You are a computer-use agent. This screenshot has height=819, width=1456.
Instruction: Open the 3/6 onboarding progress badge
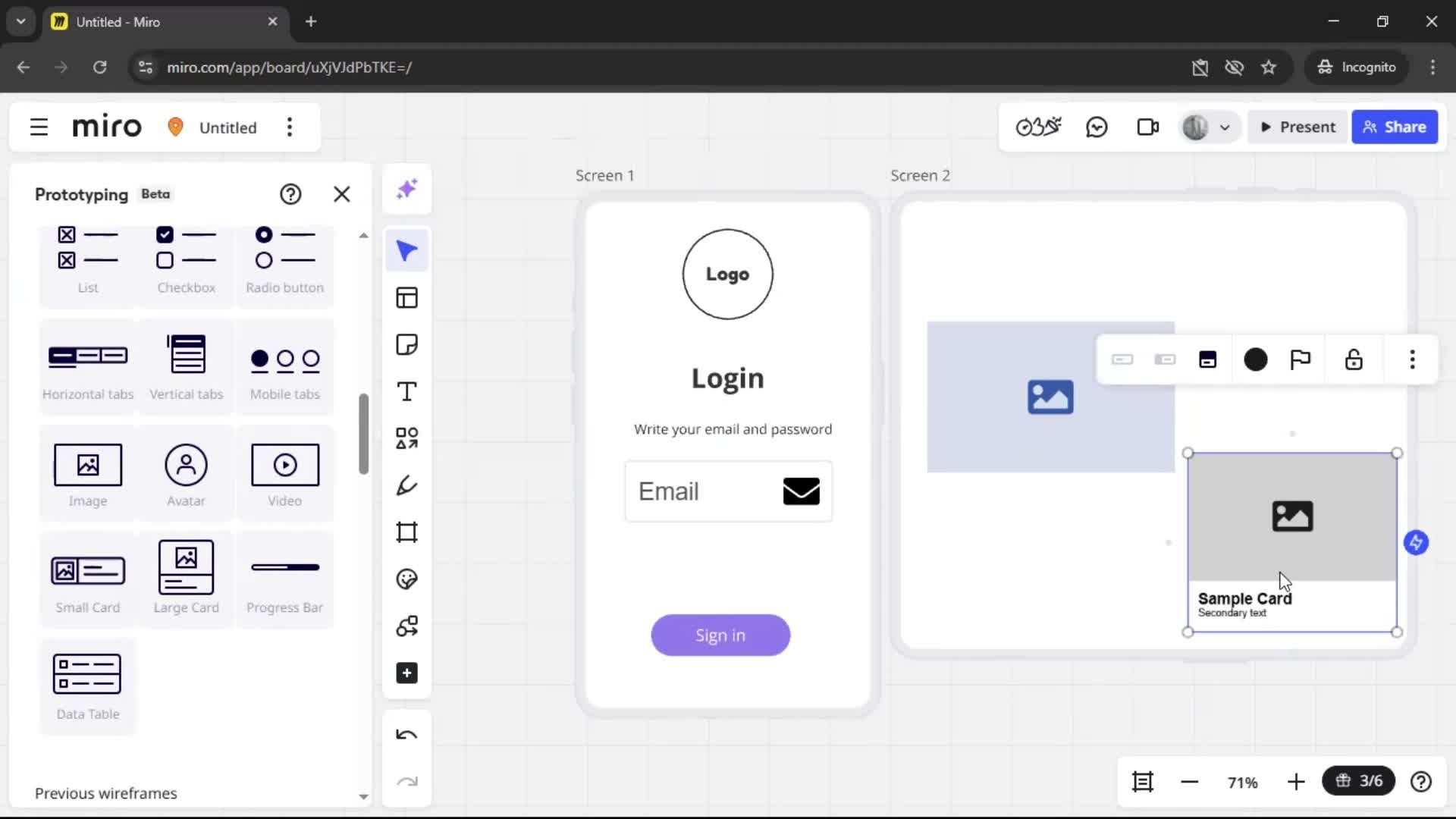(1358, 781)
